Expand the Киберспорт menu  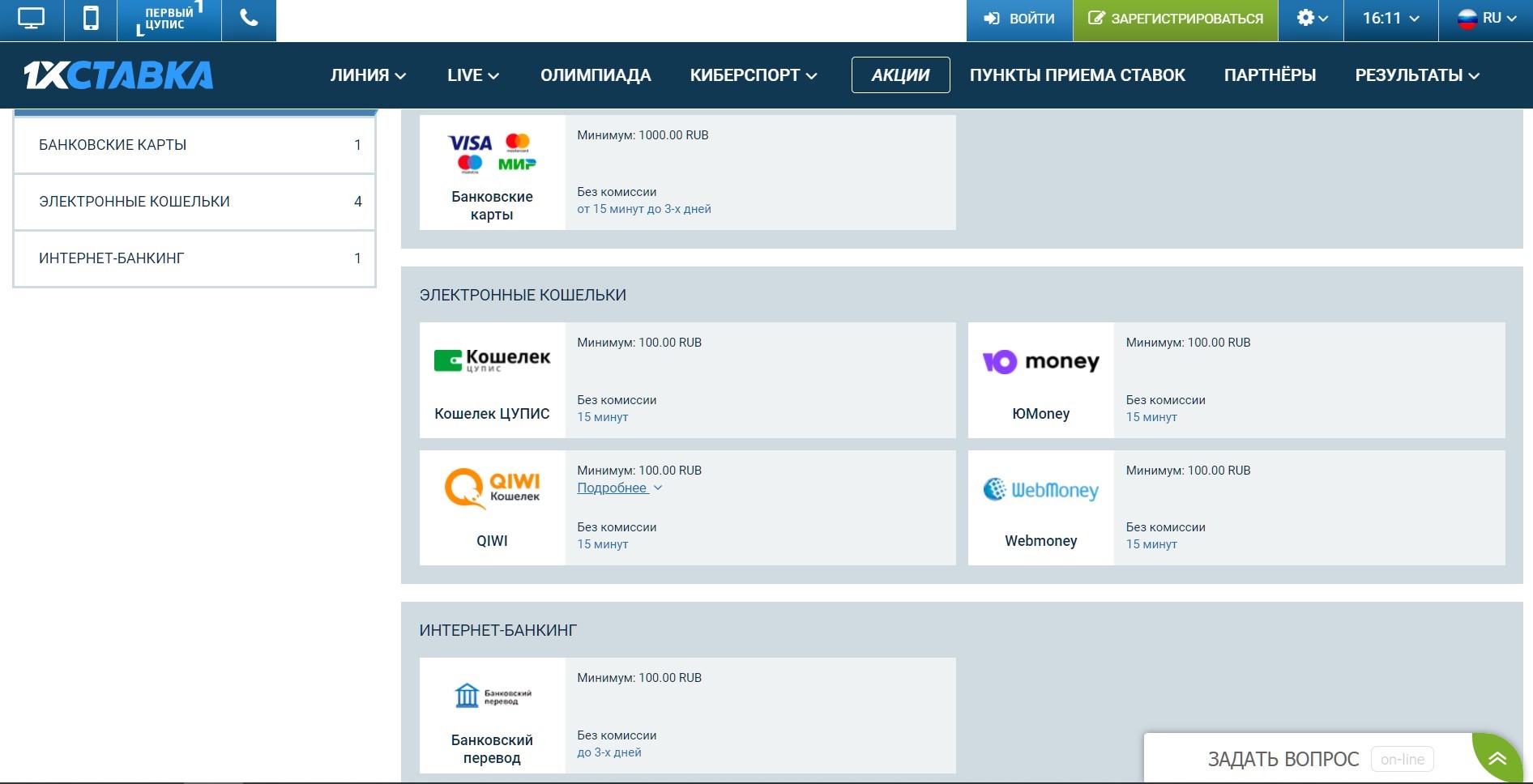(x=754, y=75)
